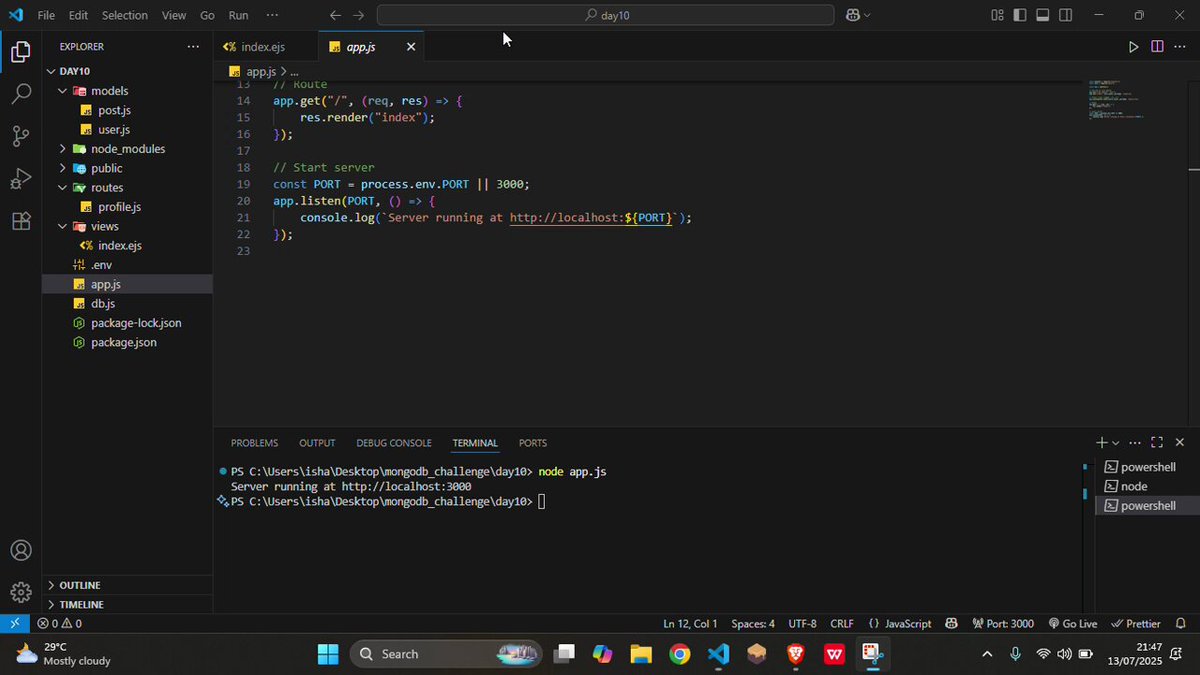The height and width of the screenshot is (675, 1200).
Task: Switch to the PORTS panel tab
Action: (x=533, y=443)
